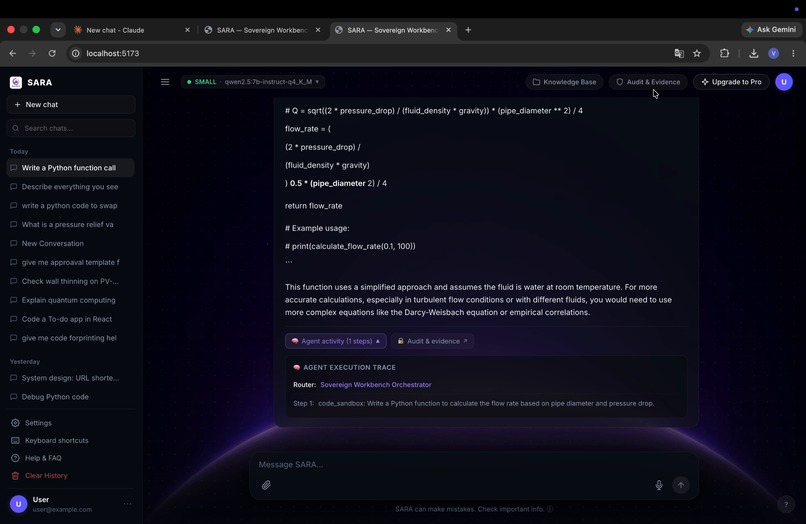Click info icon beside SARA disclaimer
806x524 pixels.
click(550, 509)
